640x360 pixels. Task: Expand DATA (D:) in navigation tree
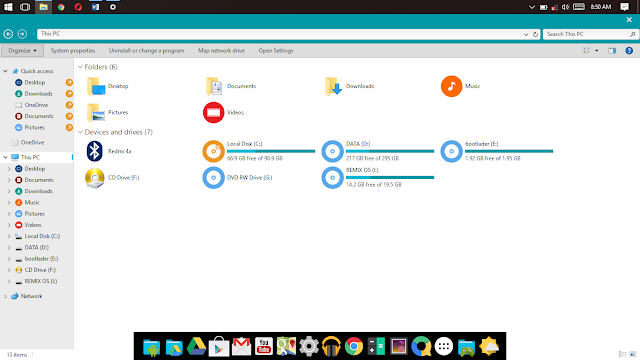pos(9,247)
